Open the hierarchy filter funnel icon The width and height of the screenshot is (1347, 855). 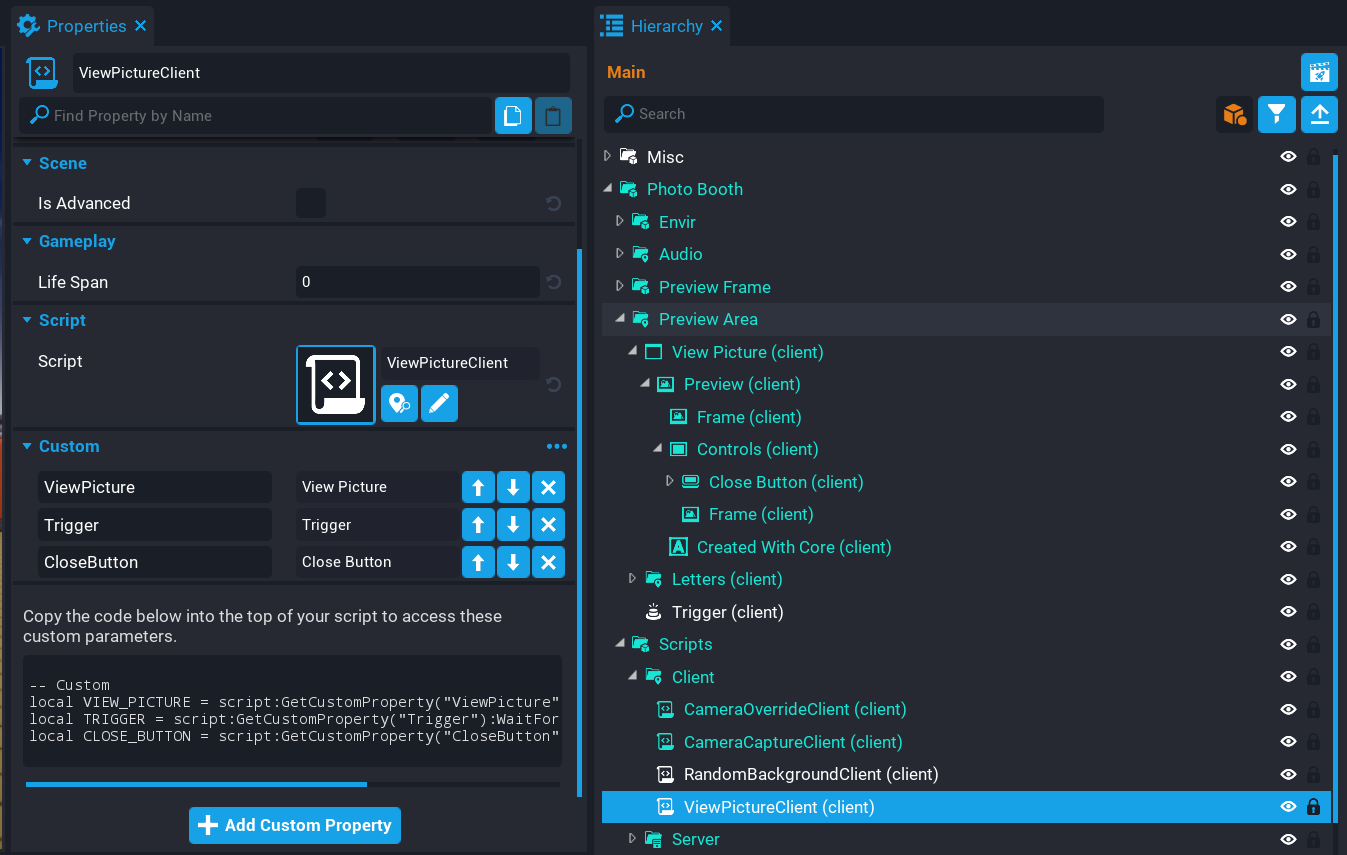pyautogui.click(x=1277, y=115)
